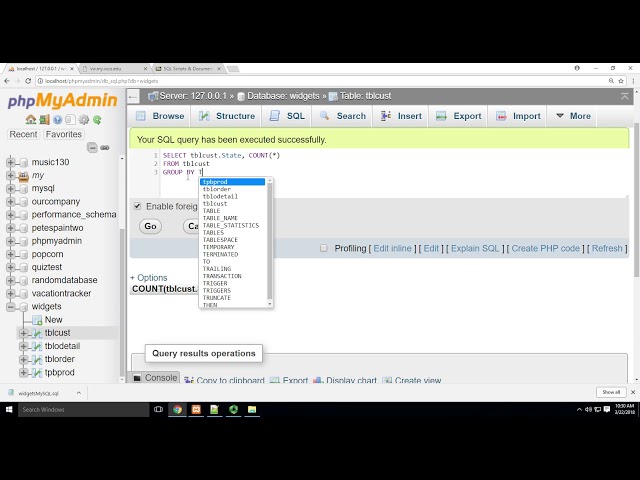Viewport: 640px width, 480px height.
Task: Collapse the widgets database tree node
Action: pos(11,306)
